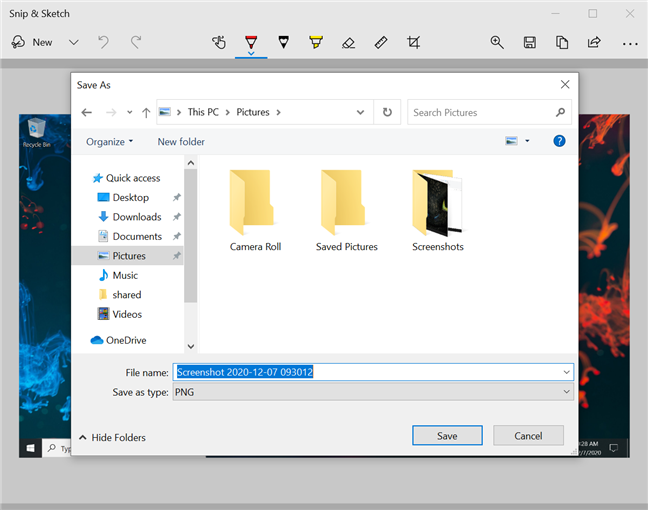Click the Cancel button

[528, 436]
